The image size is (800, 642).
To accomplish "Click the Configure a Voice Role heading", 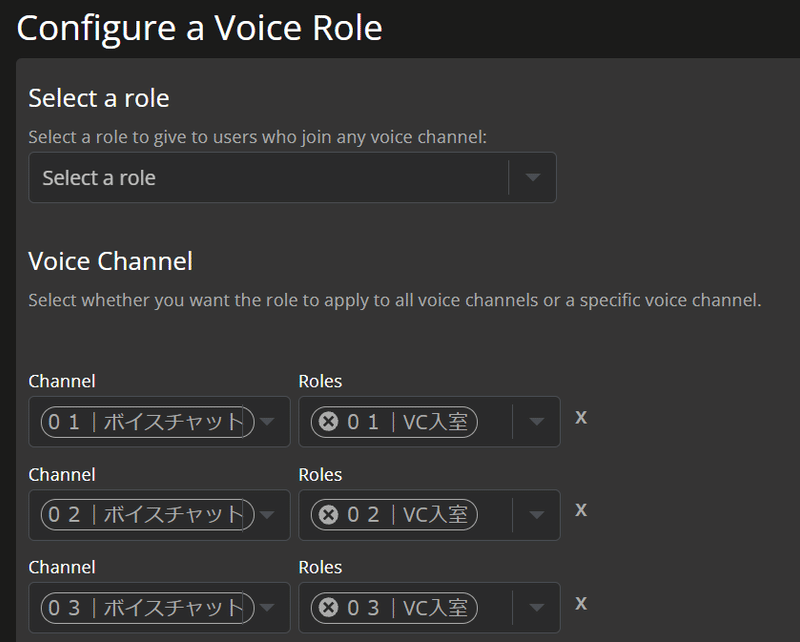I will (x=199, y=28).
